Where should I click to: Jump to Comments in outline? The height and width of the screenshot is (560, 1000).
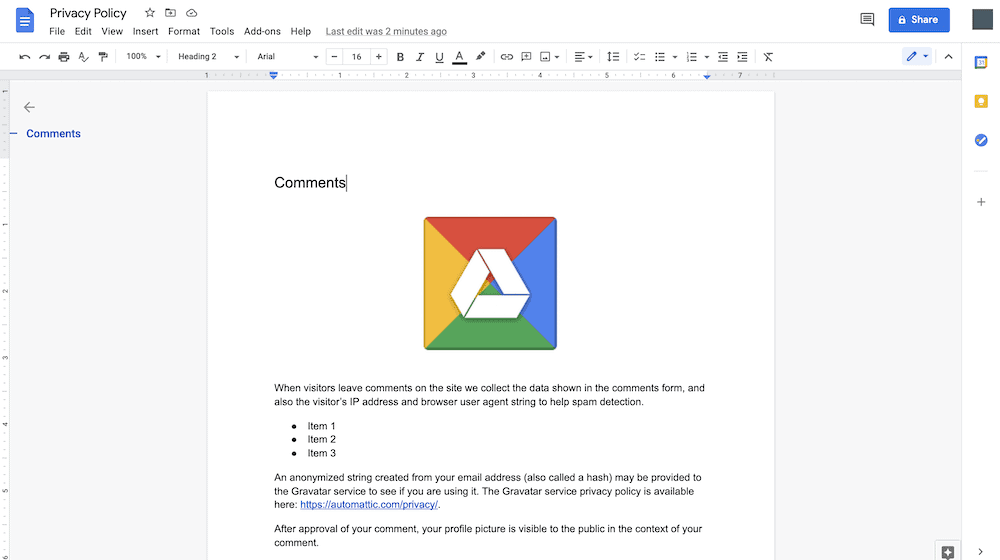point(53,133)
